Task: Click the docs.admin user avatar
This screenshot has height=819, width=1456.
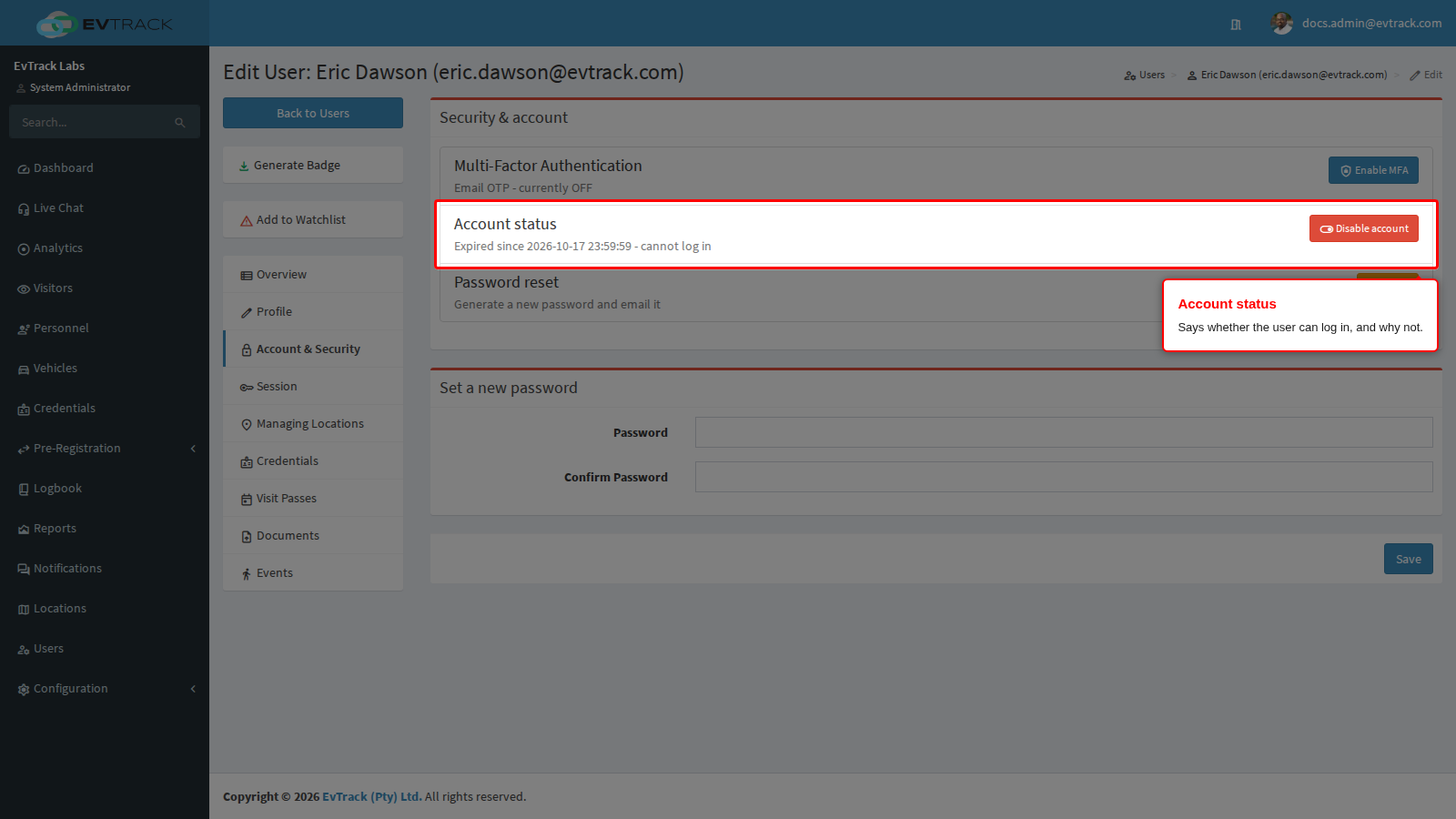Action: (1282, 24)
